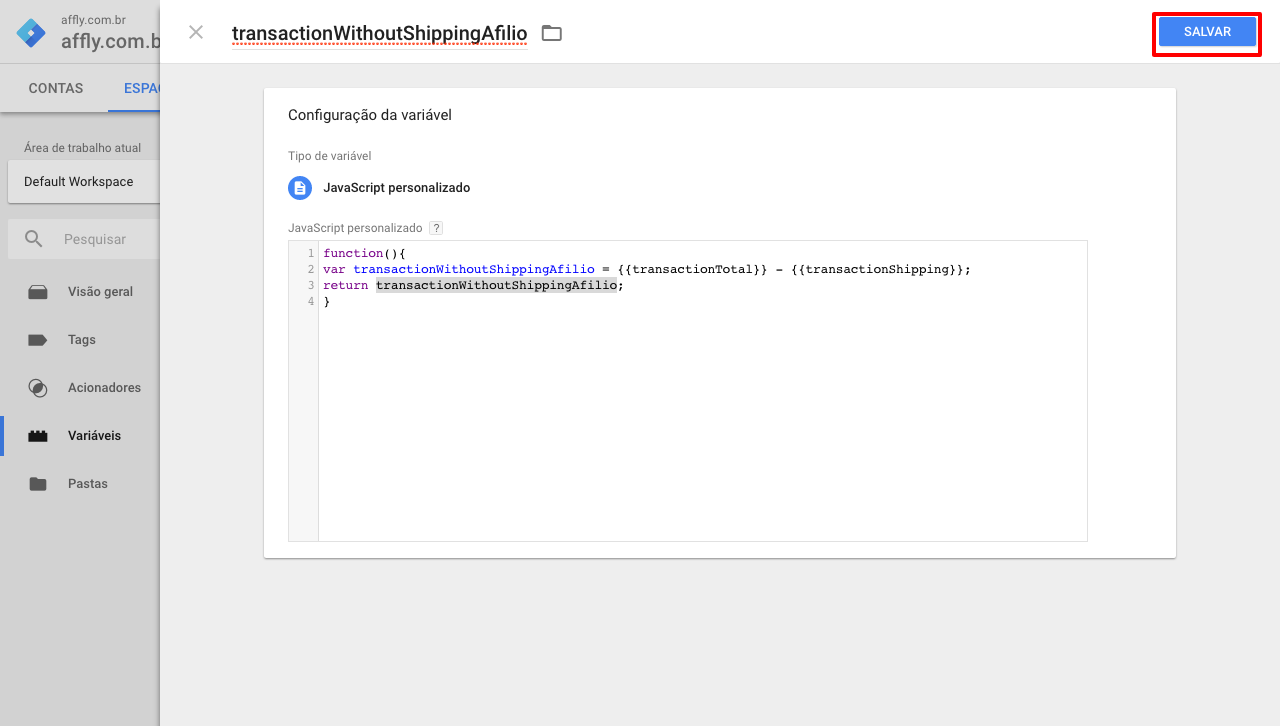The width and height of the screenshot is (1280, 726).
Task: Open the help question mark icon
Action: [436, 228]
